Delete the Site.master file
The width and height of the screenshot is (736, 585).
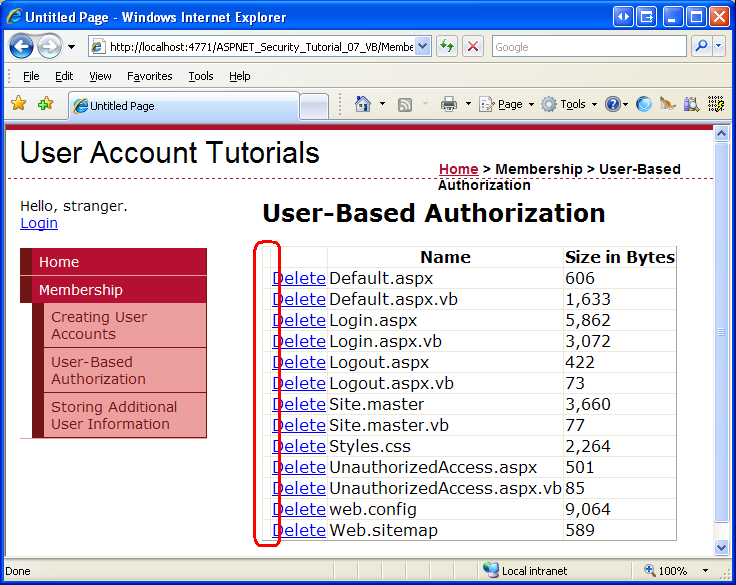(x=299, y=404)
